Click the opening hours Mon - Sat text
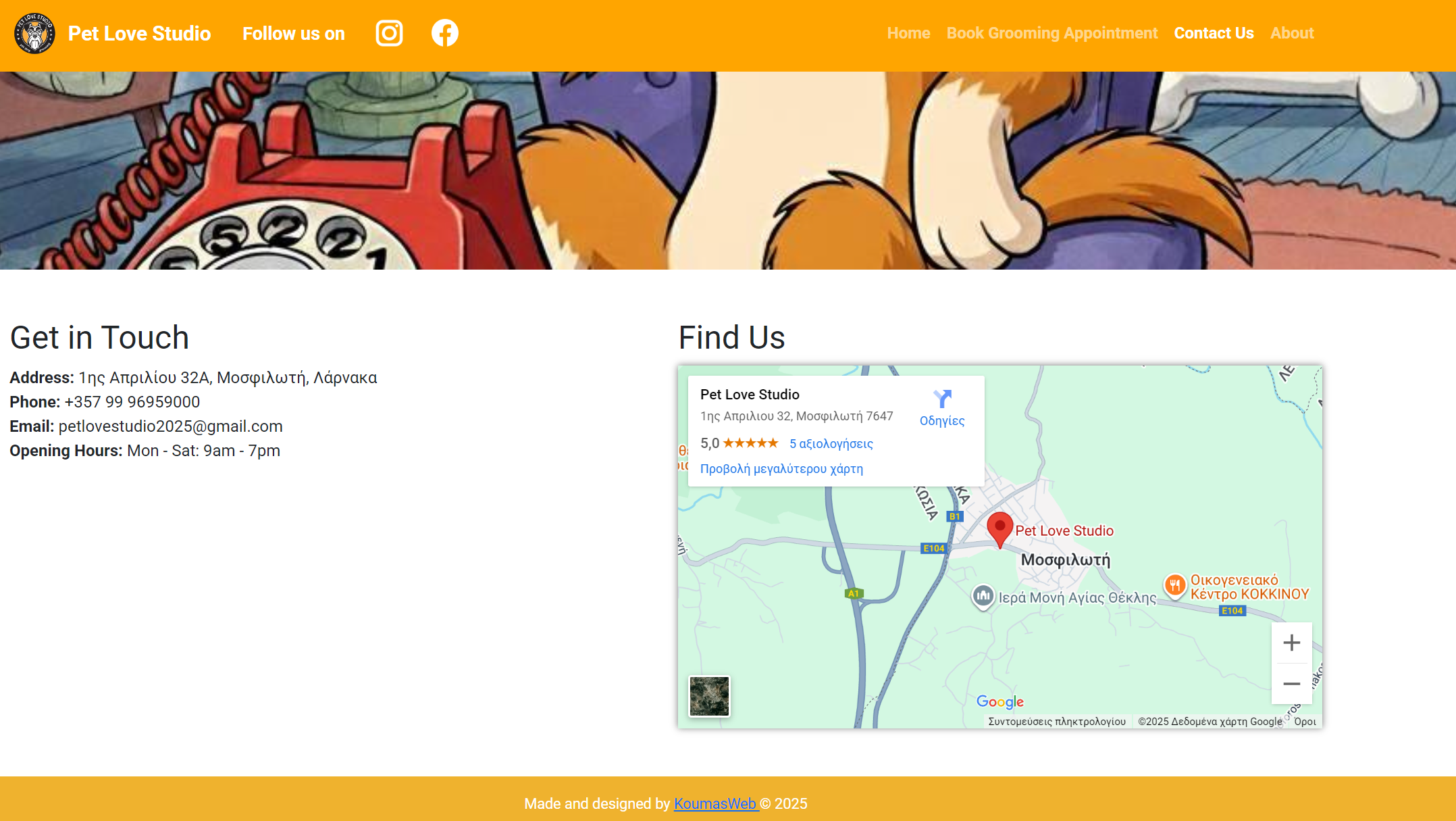Image resolution: width=1456 pixels, height=821 pixels. pyautogui.click(x=203, y=451)
